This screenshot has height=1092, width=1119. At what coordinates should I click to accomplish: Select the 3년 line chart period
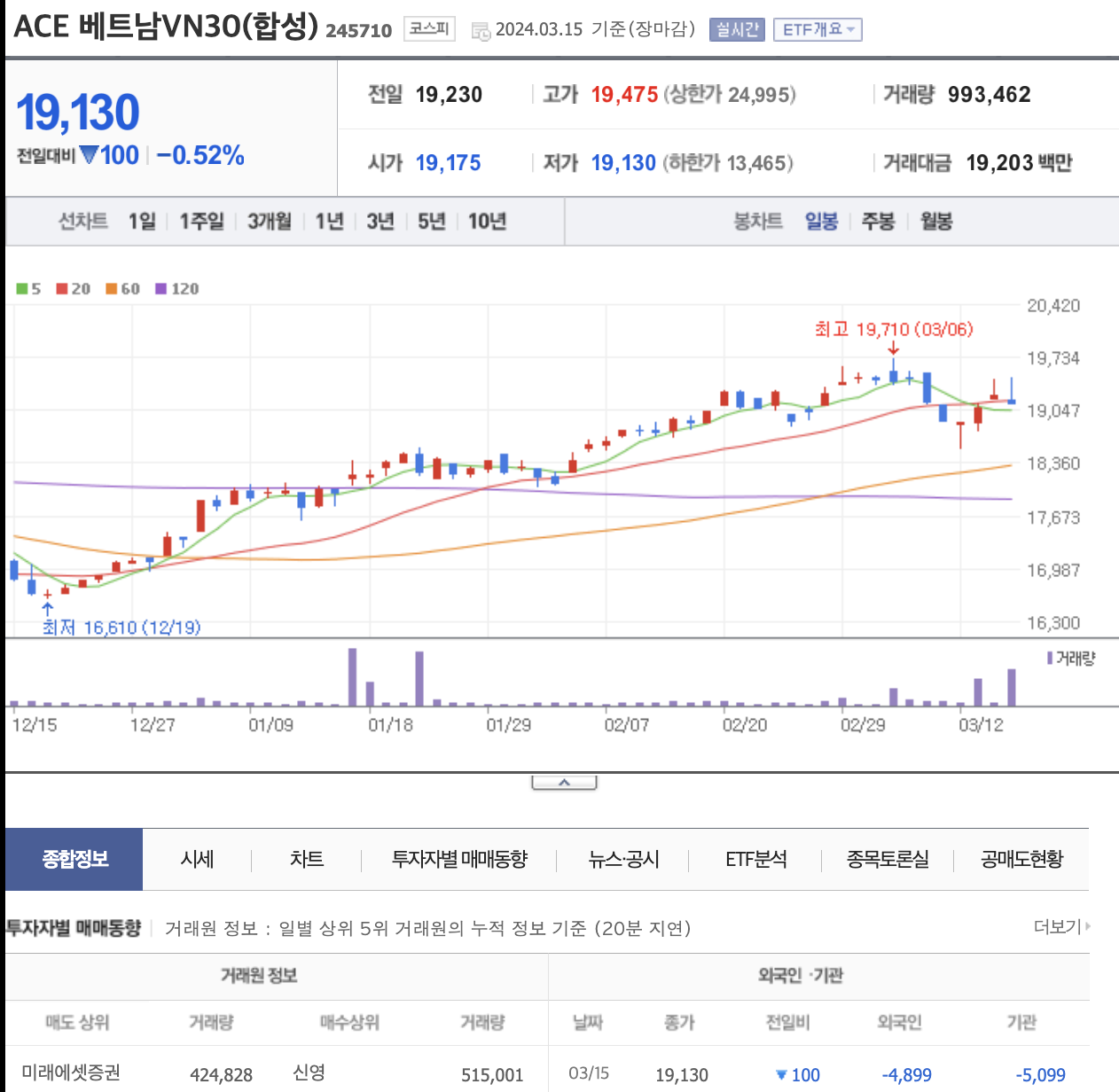(380, 222)
